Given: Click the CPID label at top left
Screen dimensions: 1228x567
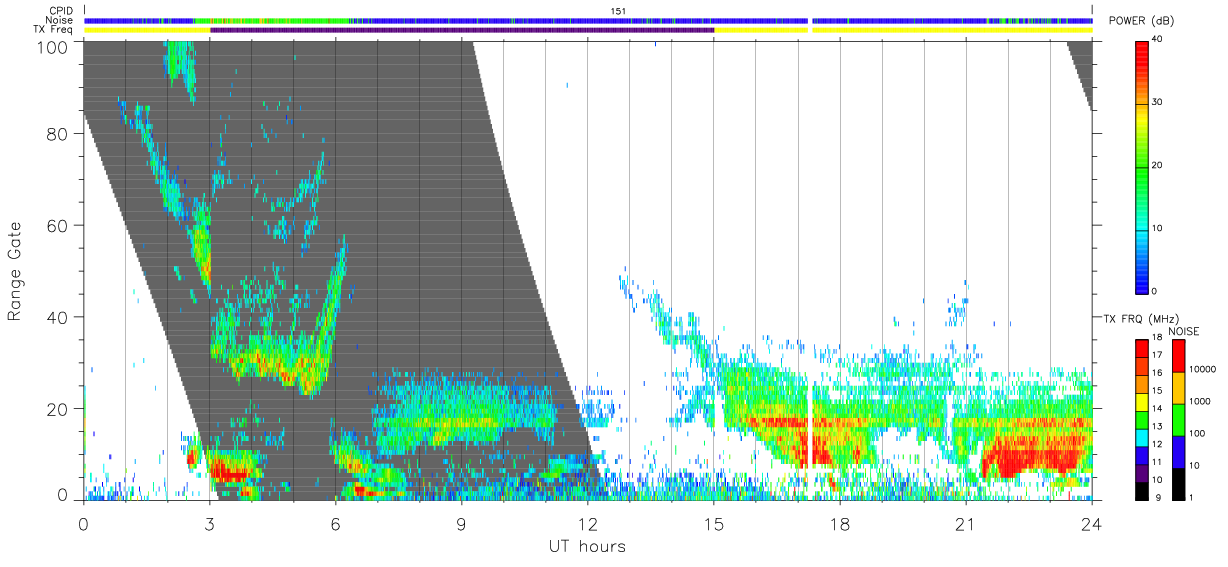Looking at the screenshot, I should pyautogui.click(x=62, y=11).
